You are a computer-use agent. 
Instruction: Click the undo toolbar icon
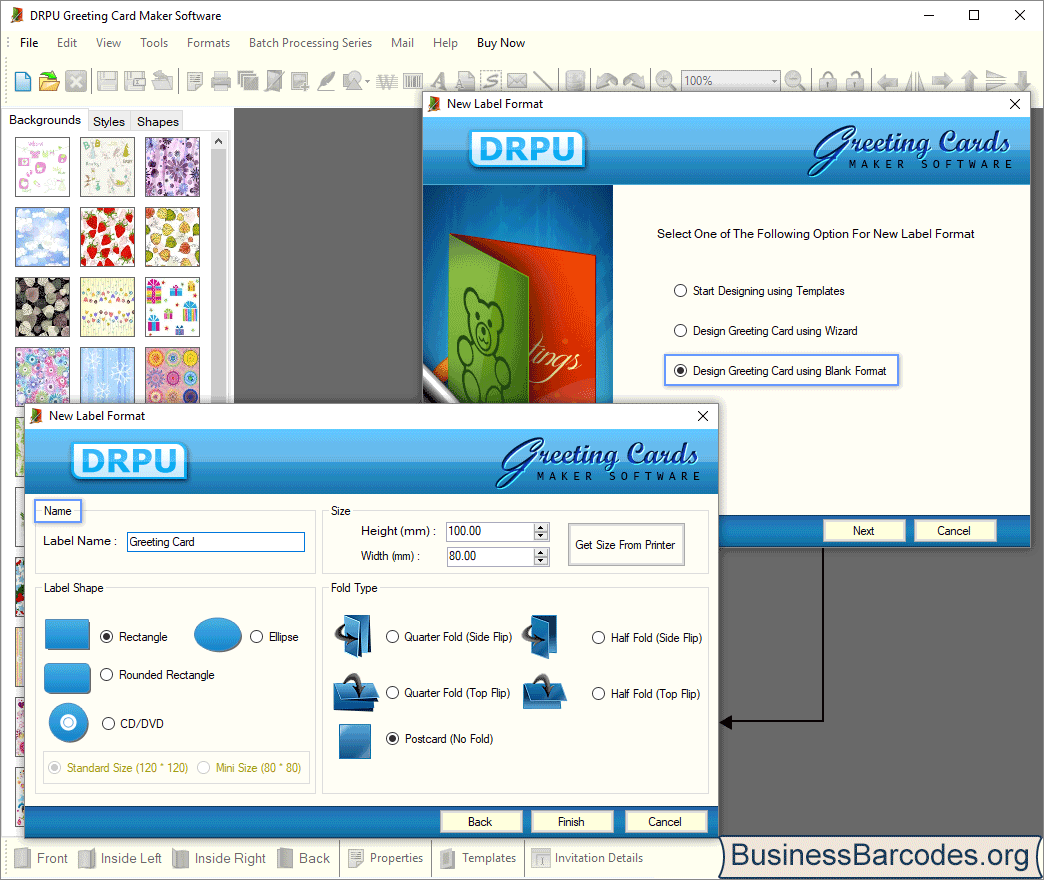[x=607, y=81]
